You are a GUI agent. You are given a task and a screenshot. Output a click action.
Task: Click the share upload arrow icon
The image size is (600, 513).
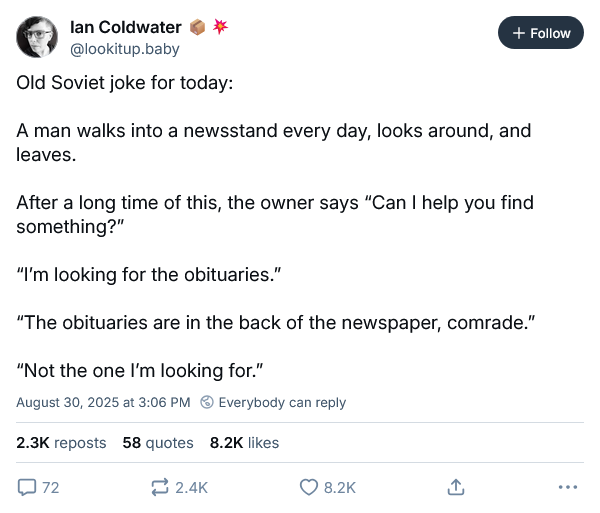(456, 487)
